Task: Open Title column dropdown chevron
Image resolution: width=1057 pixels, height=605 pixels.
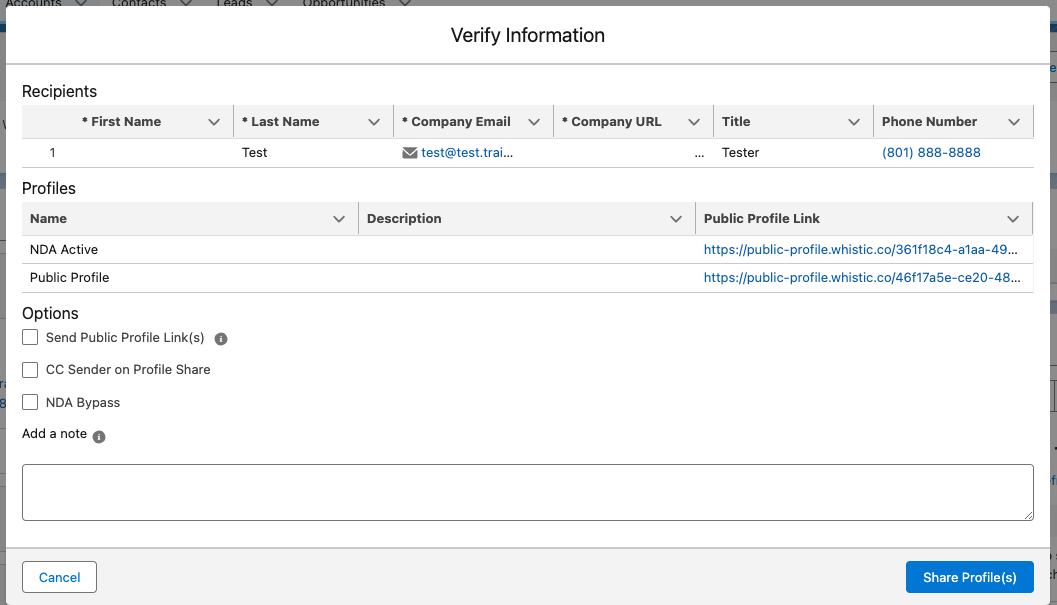Action: [853, 122]
